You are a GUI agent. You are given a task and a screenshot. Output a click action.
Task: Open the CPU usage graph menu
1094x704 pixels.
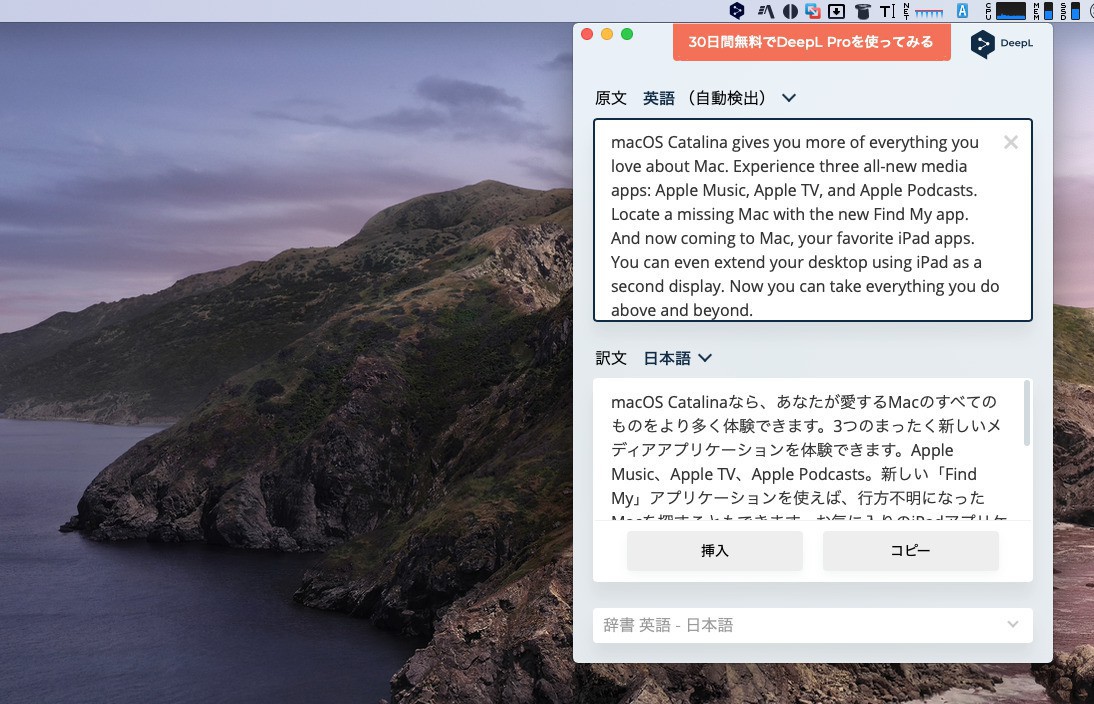click(1005, 10)
